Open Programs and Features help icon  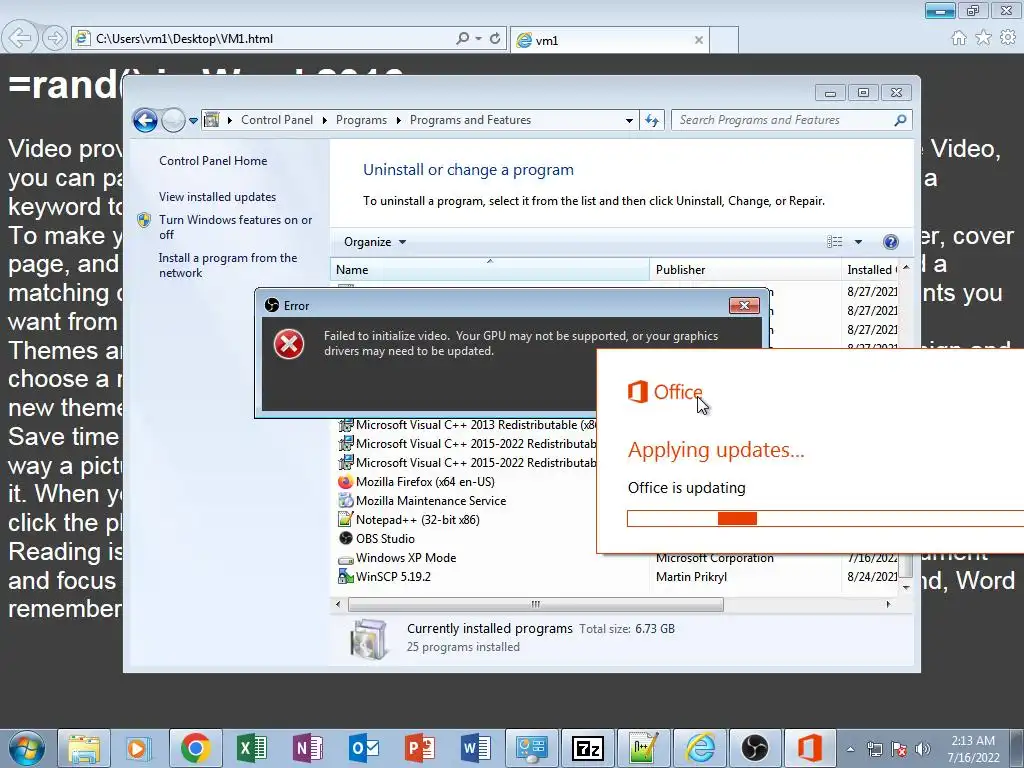(x=890, y=242)
